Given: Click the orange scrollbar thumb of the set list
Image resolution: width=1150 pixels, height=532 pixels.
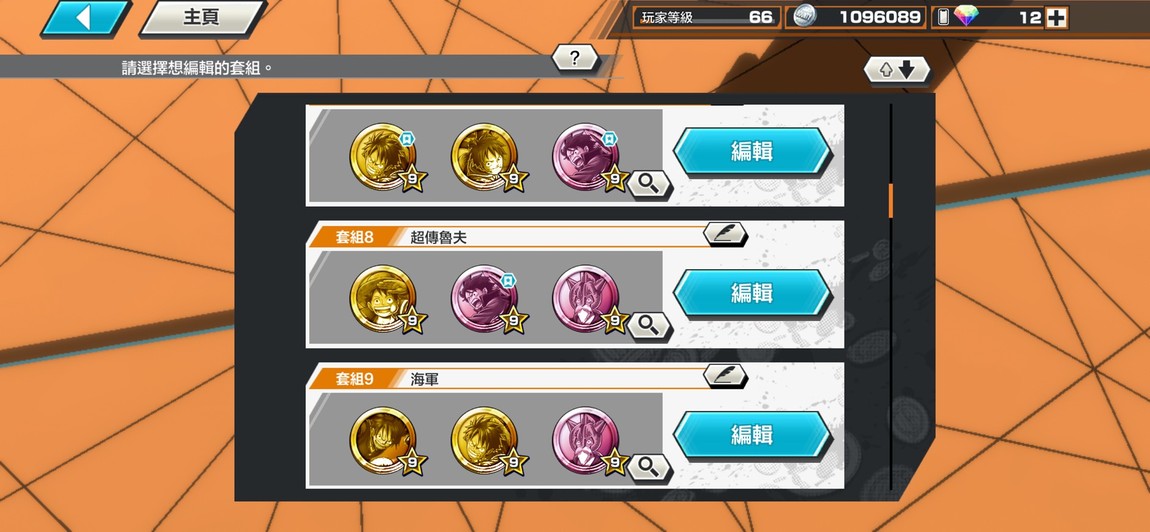Looking at the screenshot, I should [891, 201].
